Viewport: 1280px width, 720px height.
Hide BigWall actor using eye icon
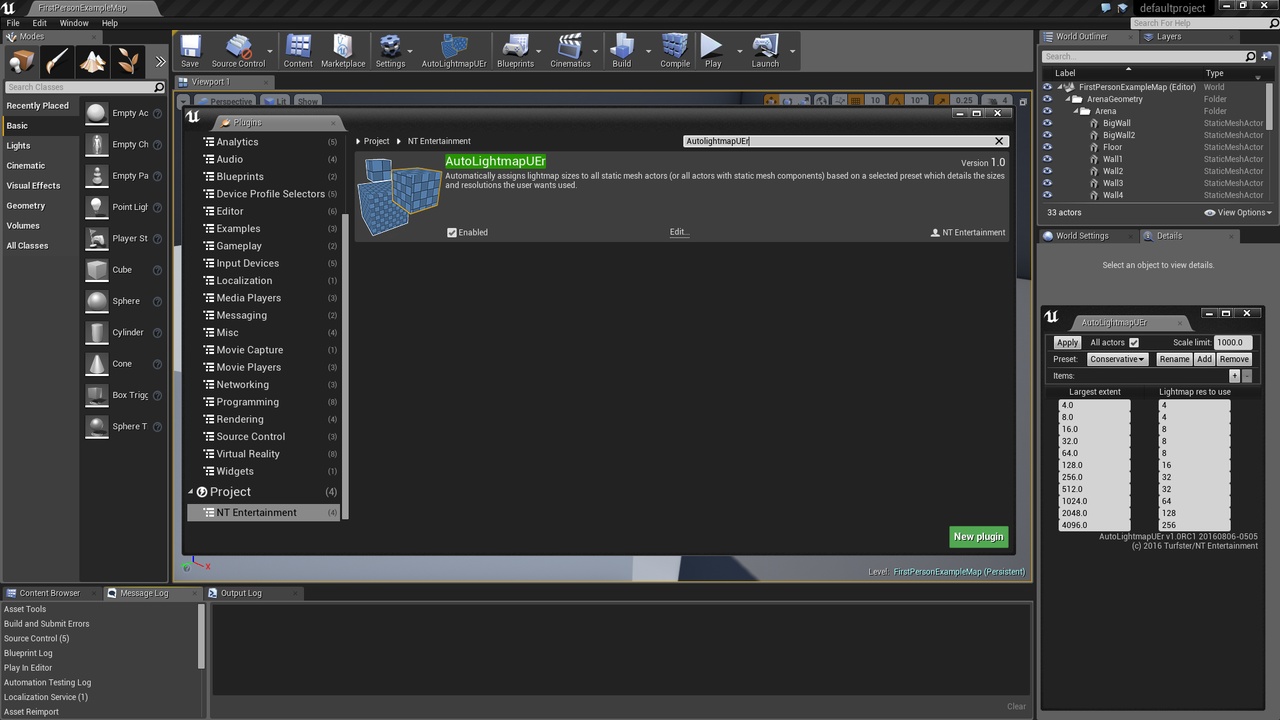(x=1047, y=123)
